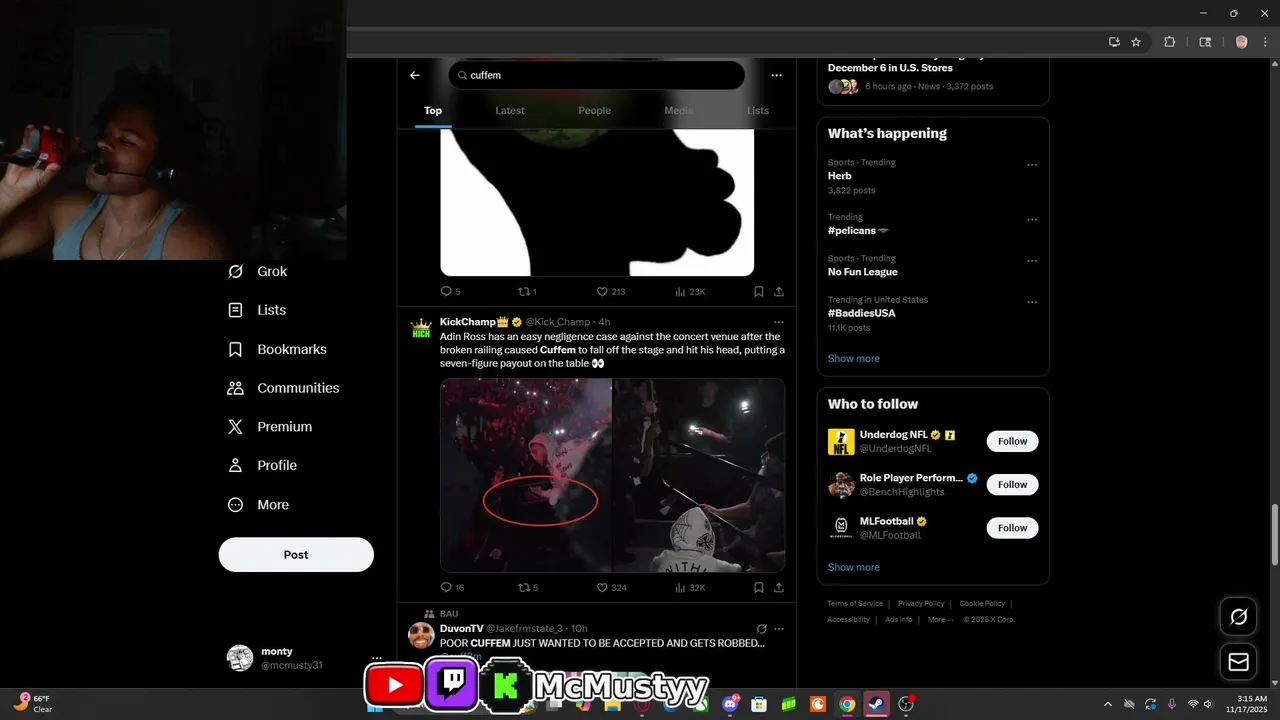
Task: Open KickChamp's profile avatar
Action: 421,329
